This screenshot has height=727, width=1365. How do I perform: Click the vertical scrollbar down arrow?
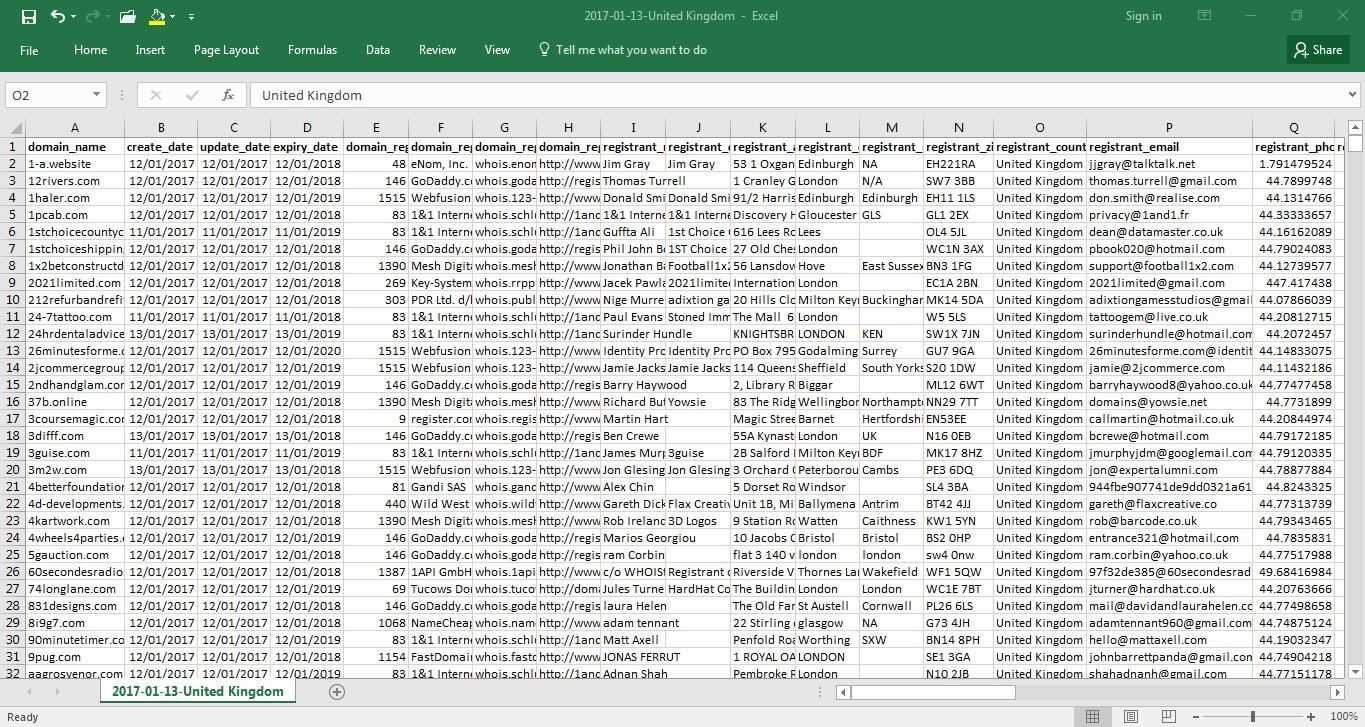(x=1355, y=672)
